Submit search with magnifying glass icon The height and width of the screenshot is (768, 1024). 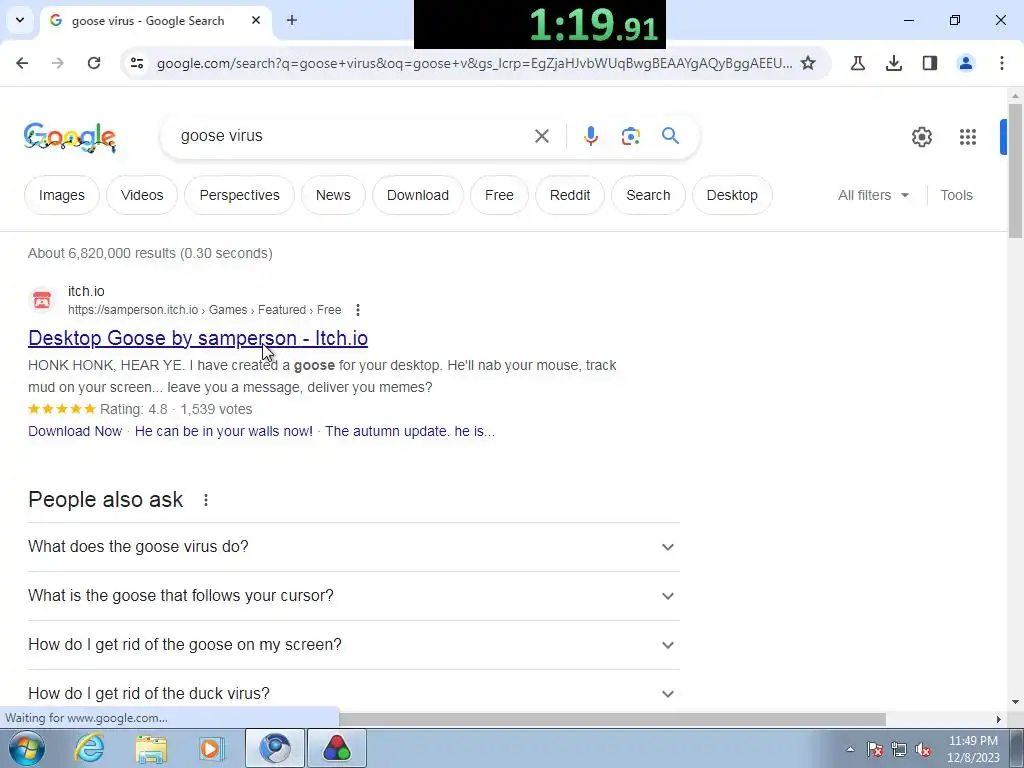pyautogui.click(x=670, y=136)
